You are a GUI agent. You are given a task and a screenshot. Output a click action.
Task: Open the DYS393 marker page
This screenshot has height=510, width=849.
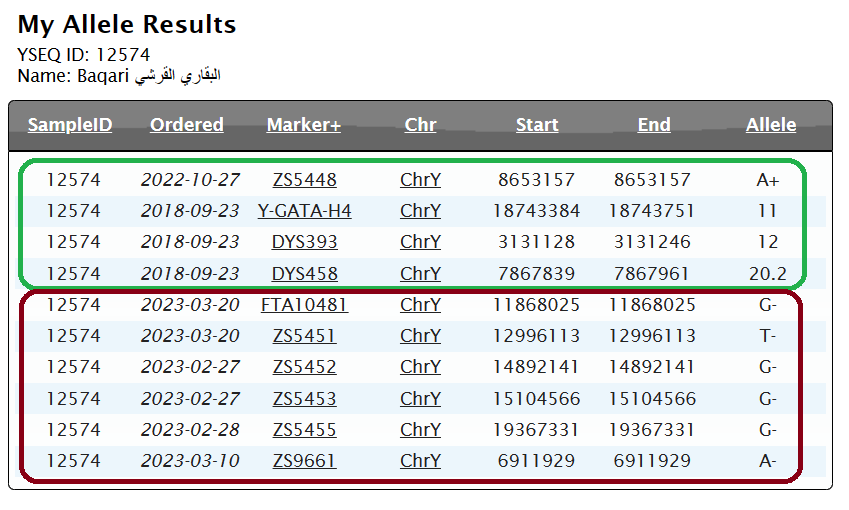pyautogui.click(x=304, y=242)
